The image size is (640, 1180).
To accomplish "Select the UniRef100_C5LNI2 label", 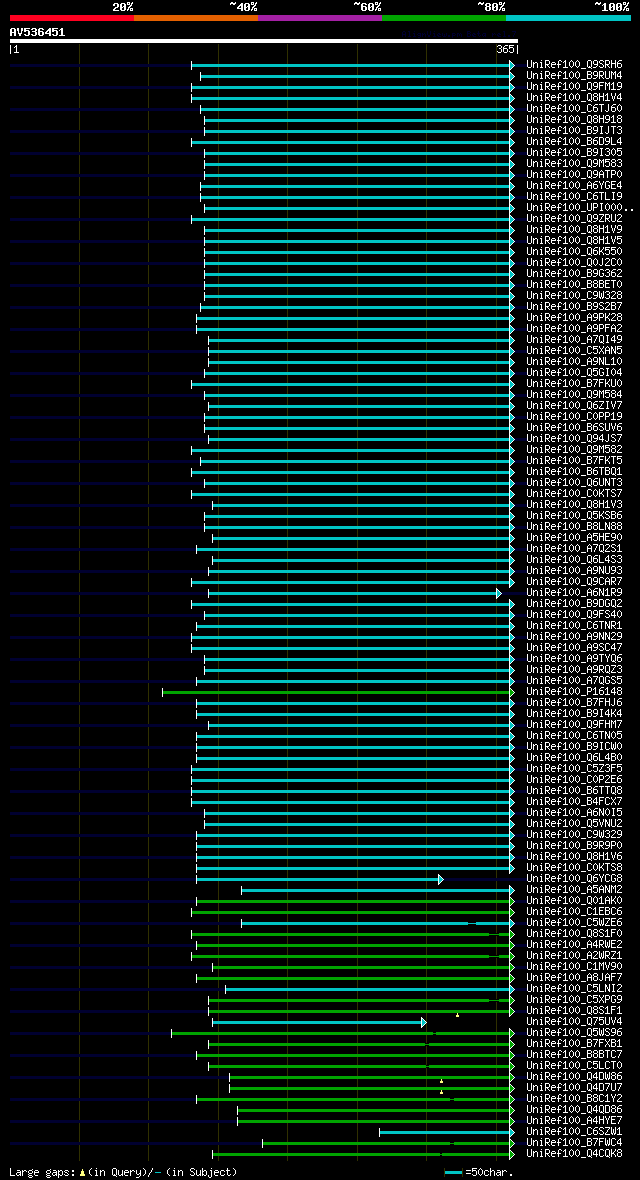I will click(574, 989).
